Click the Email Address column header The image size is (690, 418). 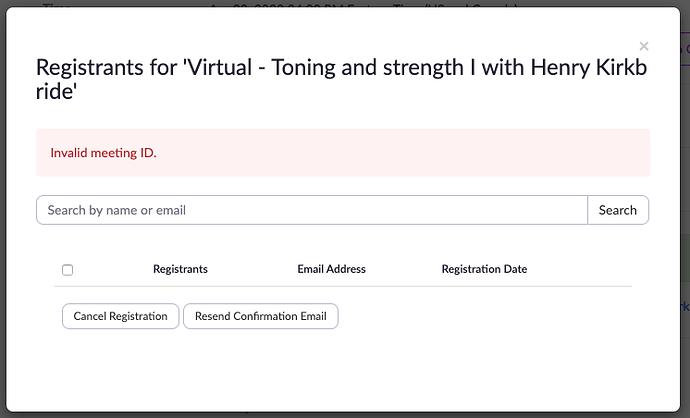(x=331, y=269)
